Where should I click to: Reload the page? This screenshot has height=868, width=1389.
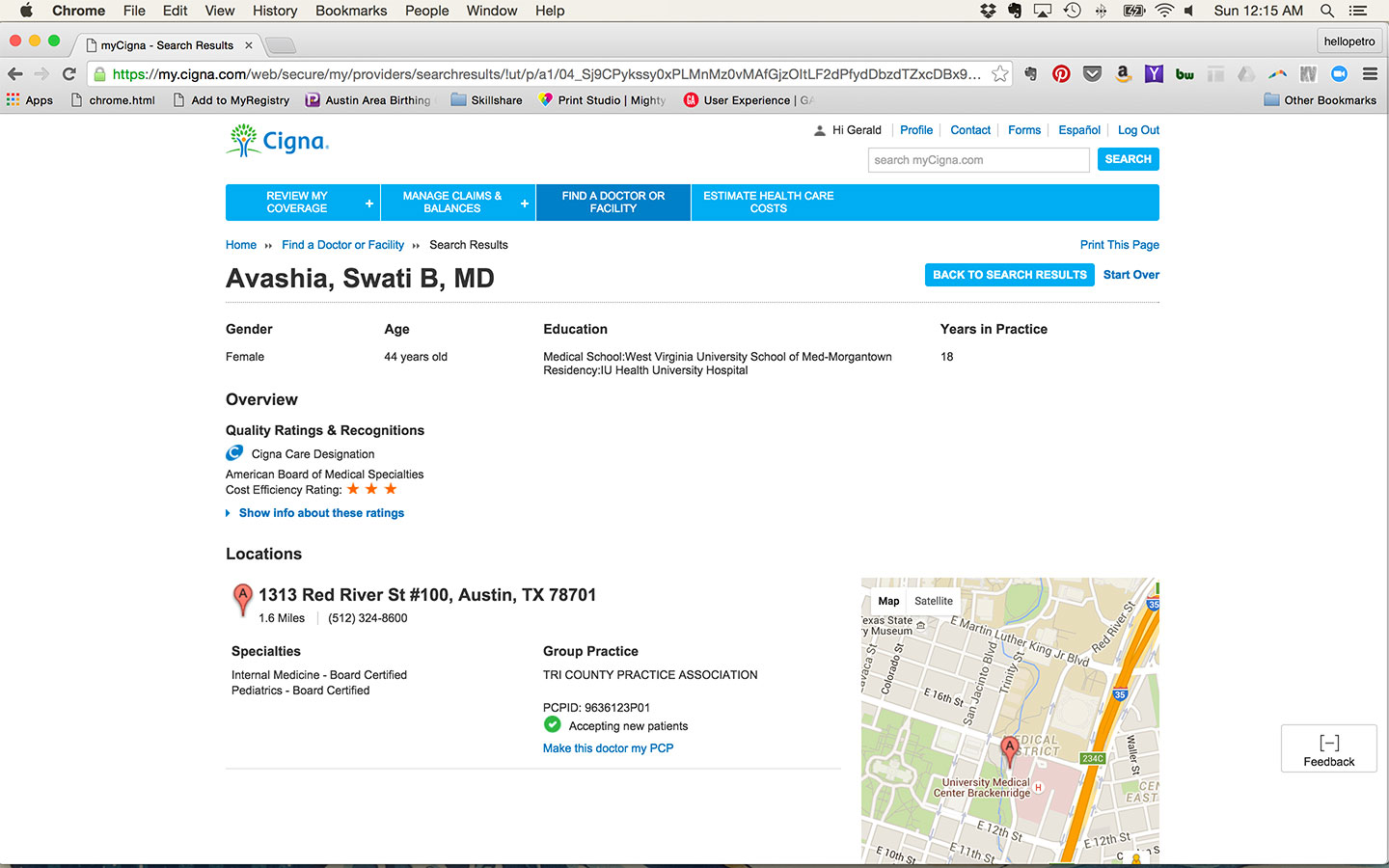coord(69,74)
